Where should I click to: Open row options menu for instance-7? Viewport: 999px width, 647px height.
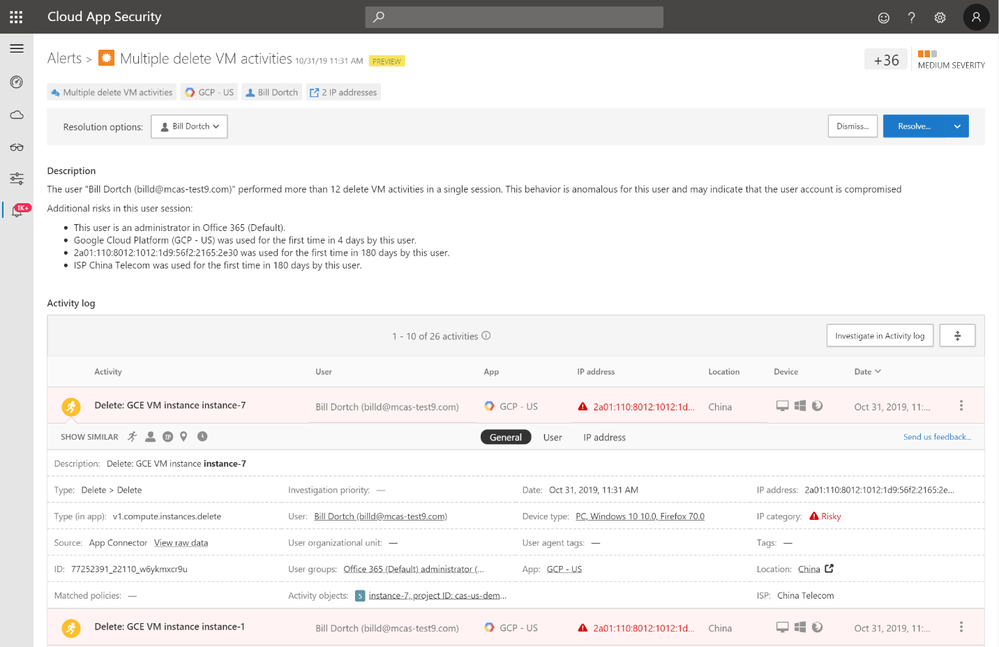961,406
